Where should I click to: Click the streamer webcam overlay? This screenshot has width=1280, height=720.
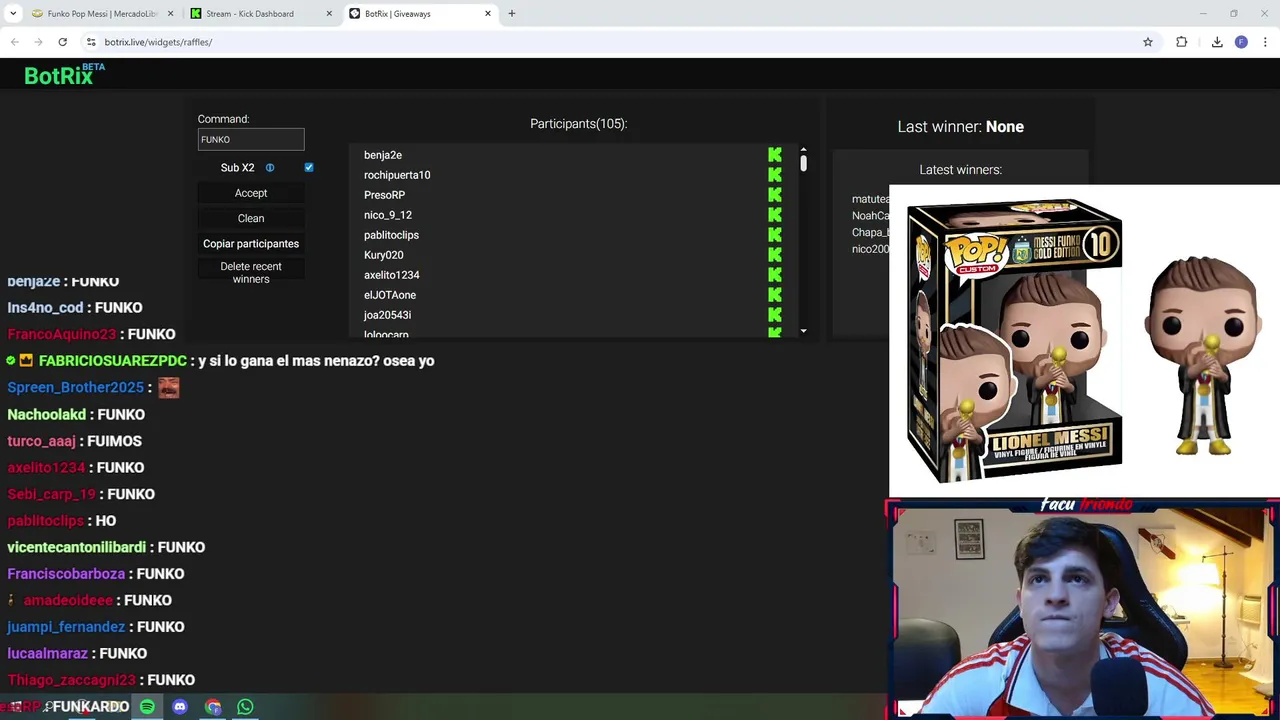pyautogui.click(x=1082, y=609)
